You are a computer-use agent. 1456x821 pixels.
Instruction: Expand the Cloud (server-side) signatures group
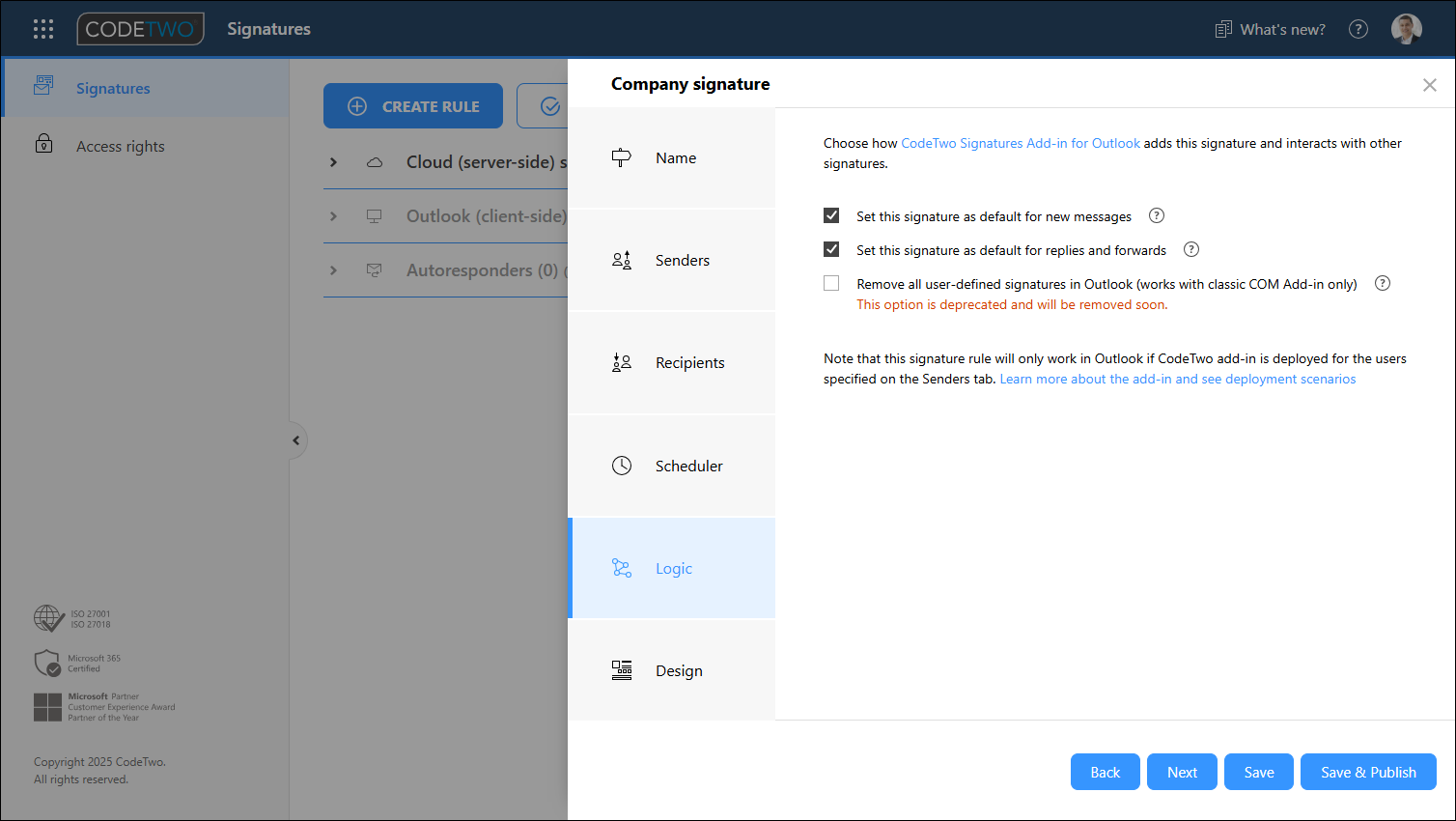[333, 161]
